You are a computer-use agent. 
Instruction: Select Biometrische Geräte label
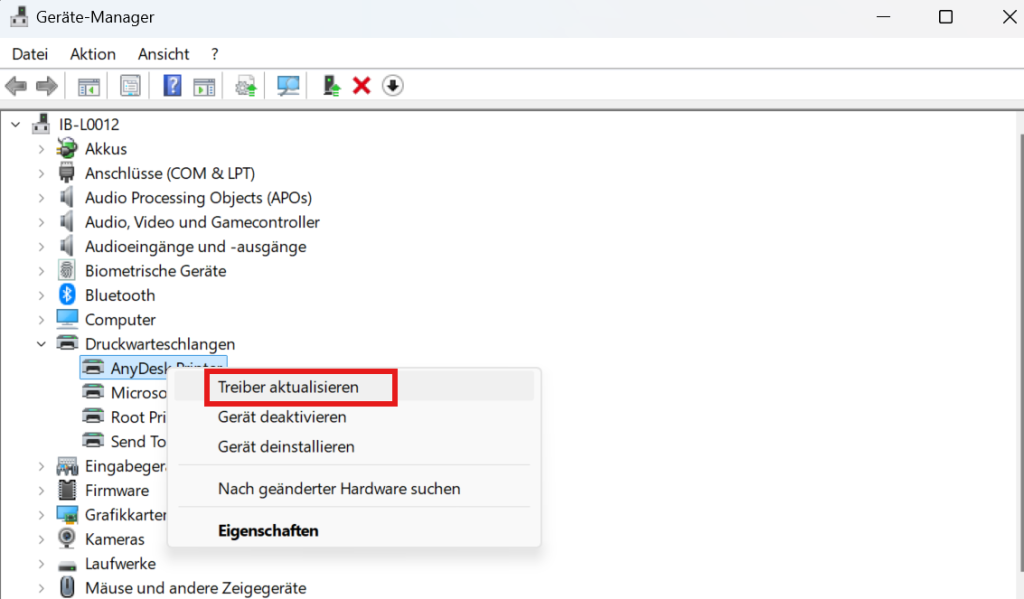coord(155,270)
